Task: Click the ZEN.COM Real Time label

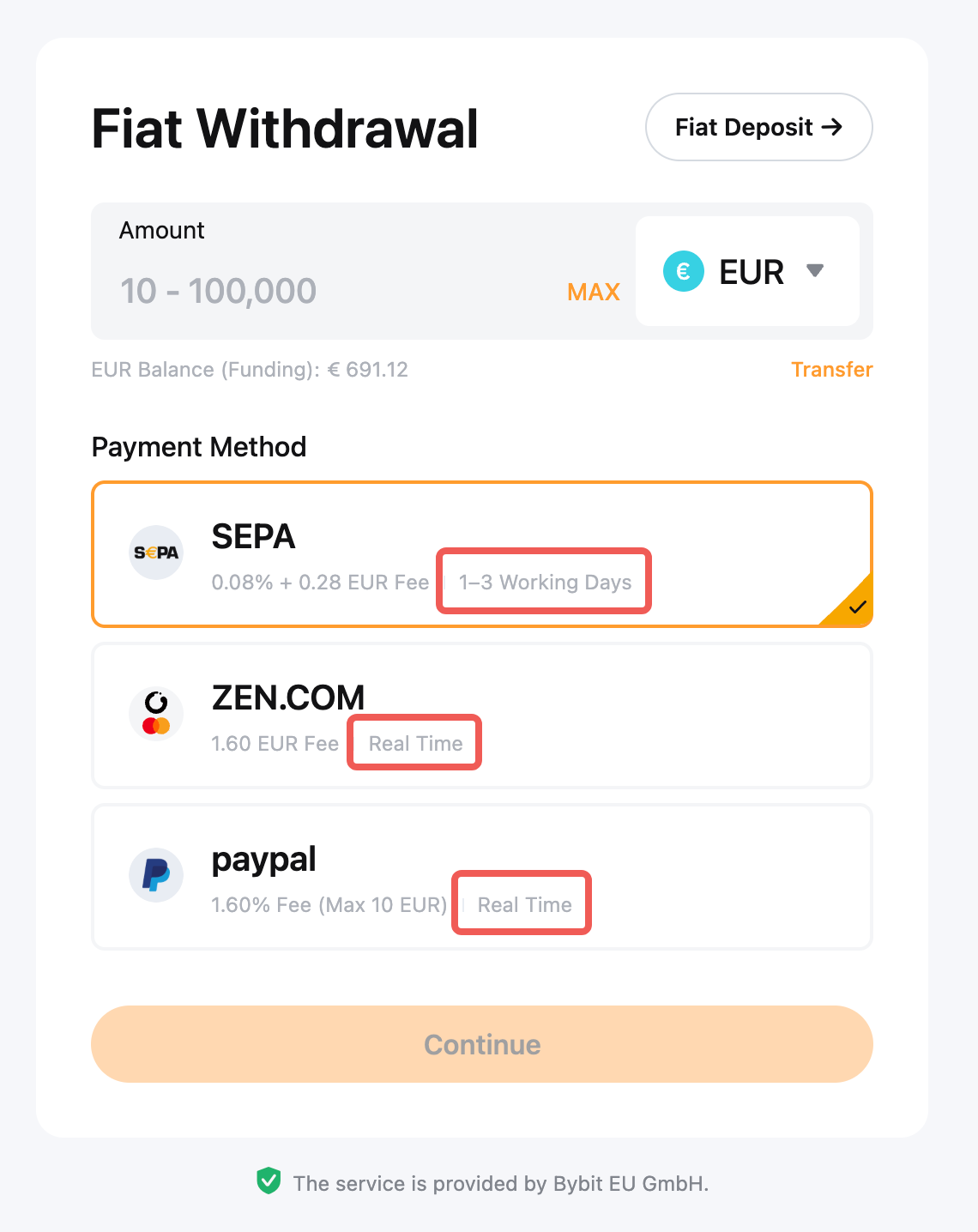Action: 415,744
